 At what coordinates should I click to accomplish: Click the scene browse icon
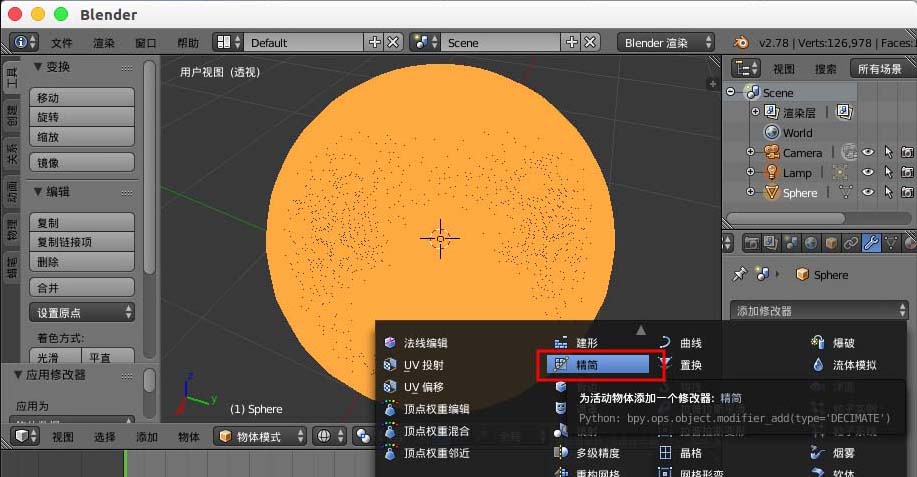pyautogui.click(x=426, y=43)
